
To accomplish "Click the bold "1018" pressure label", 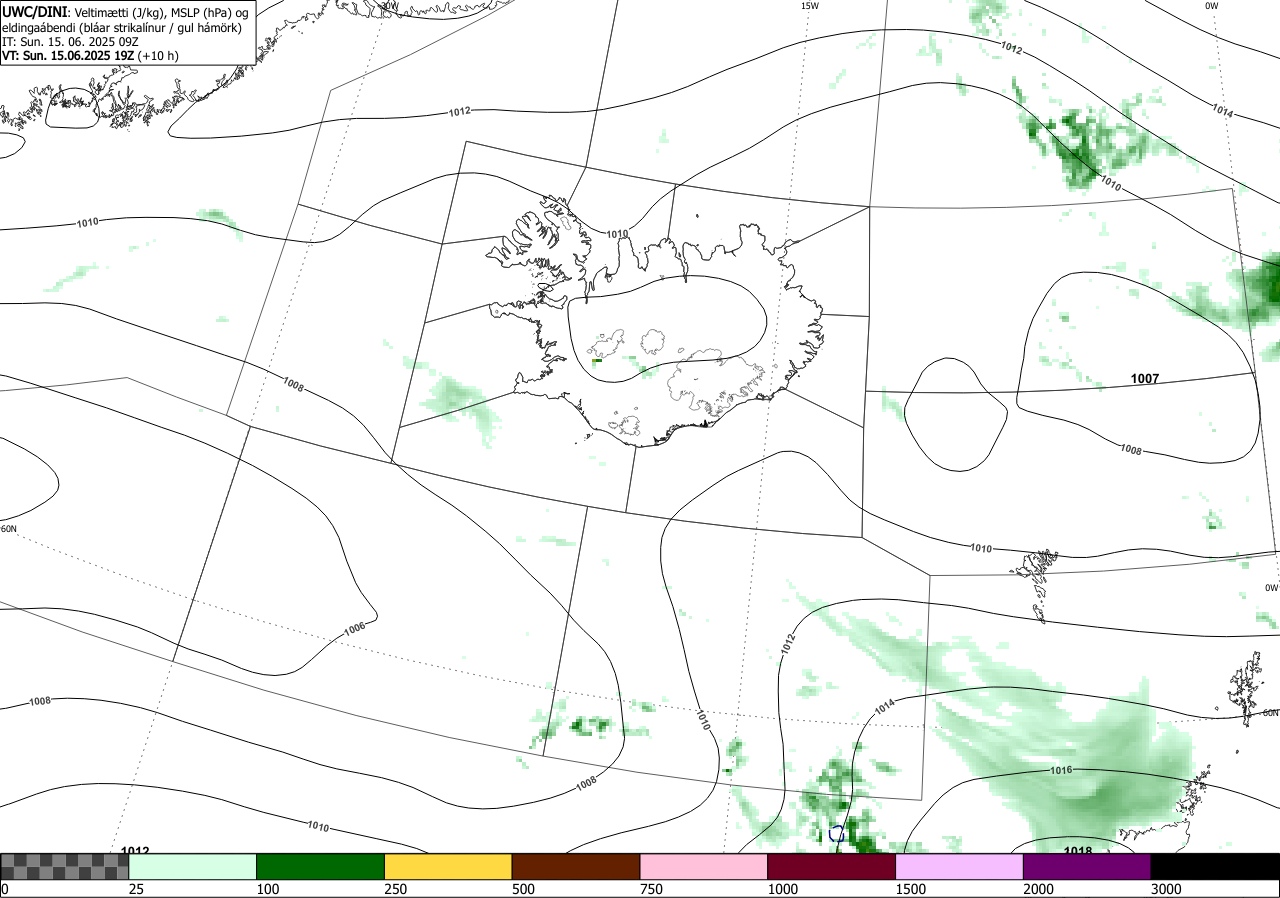I will [1078, 850].
